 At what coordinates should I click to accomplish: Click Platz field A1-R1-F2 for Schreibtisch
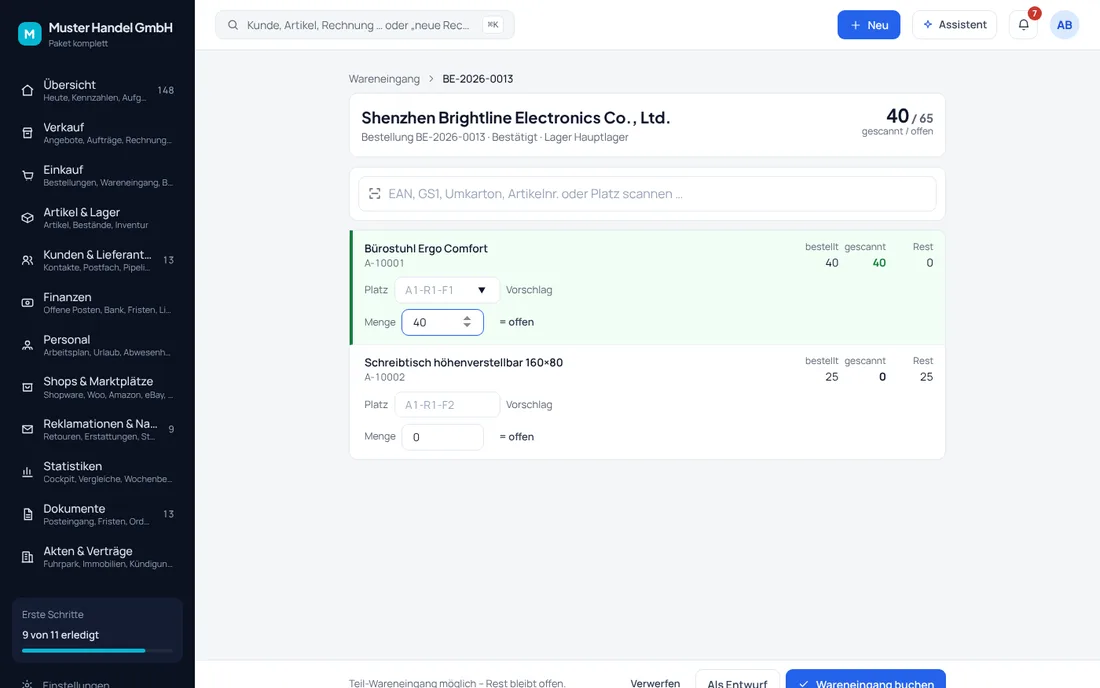pos(447,405)
